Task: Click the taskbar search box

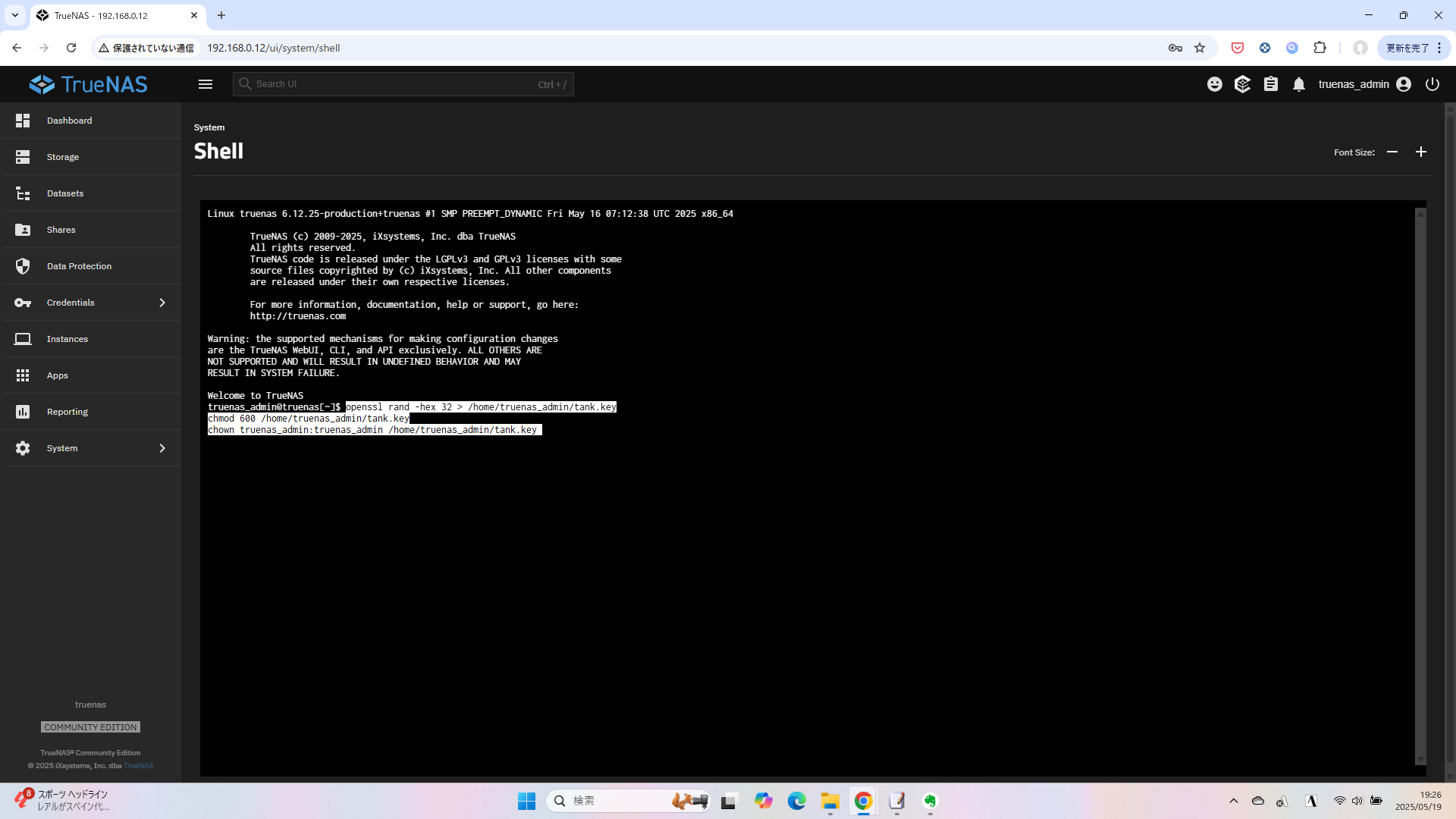Action: pyautogui.click(x=628, y=801)
